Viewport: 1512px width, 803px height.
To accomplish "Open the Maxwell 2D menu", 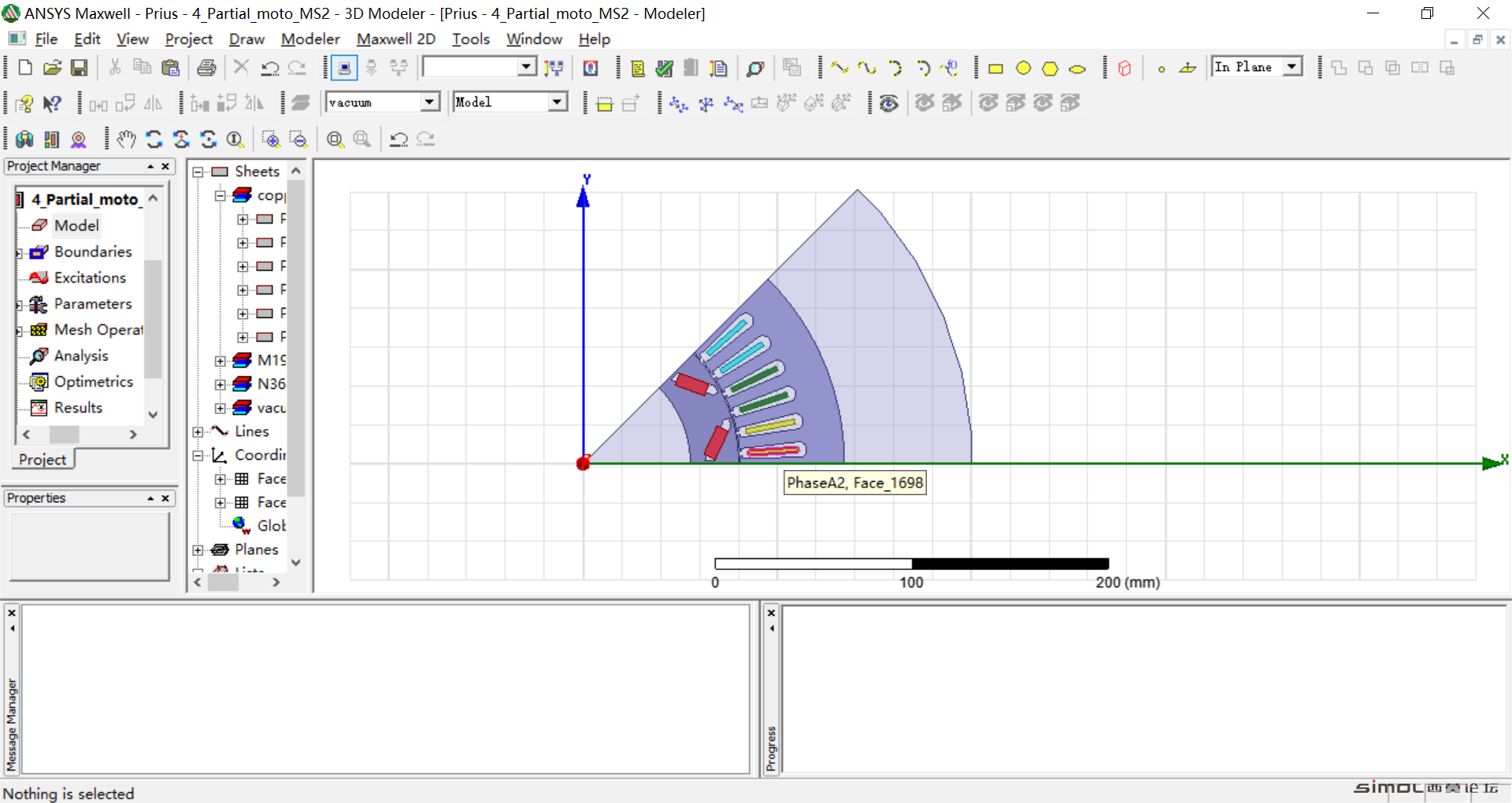I will (x=396, y=39).
